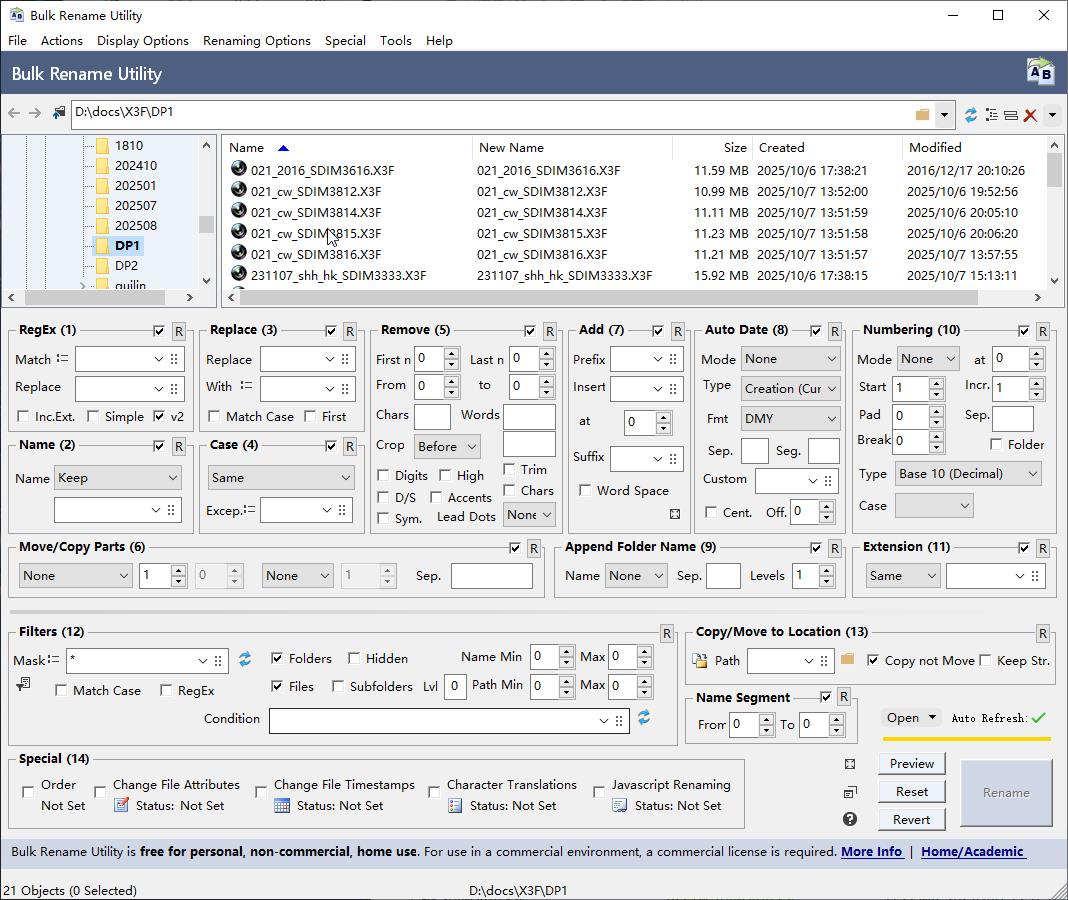The height and width of the screenshot is (900, 1068).
Task: Toggle the Inc.Ext. checkbox in RegEx
Action: coord(22,416)
